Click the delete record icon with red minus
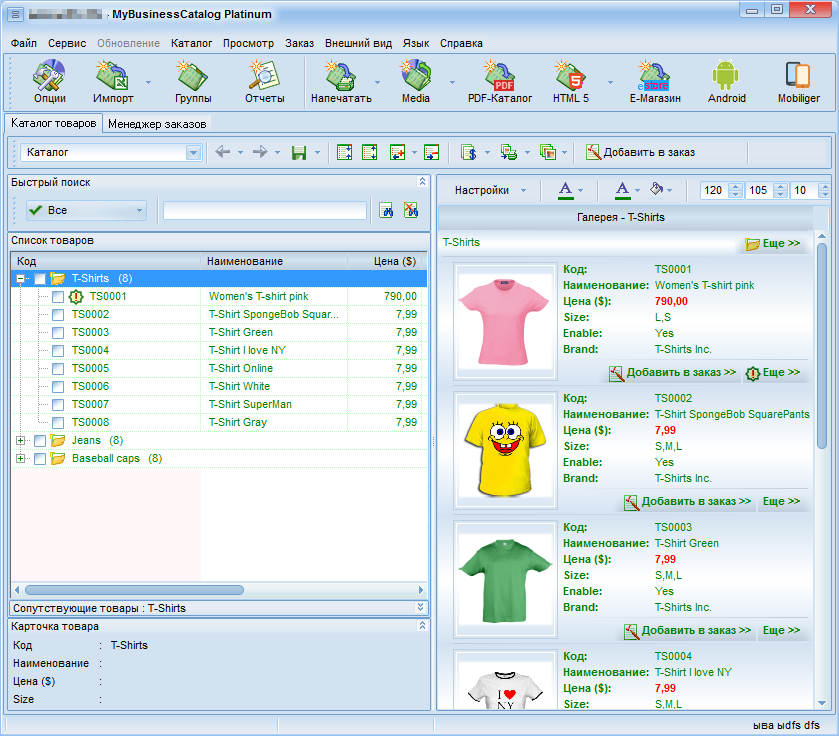This screenshot has height=736, width=839. pos(431,152)
